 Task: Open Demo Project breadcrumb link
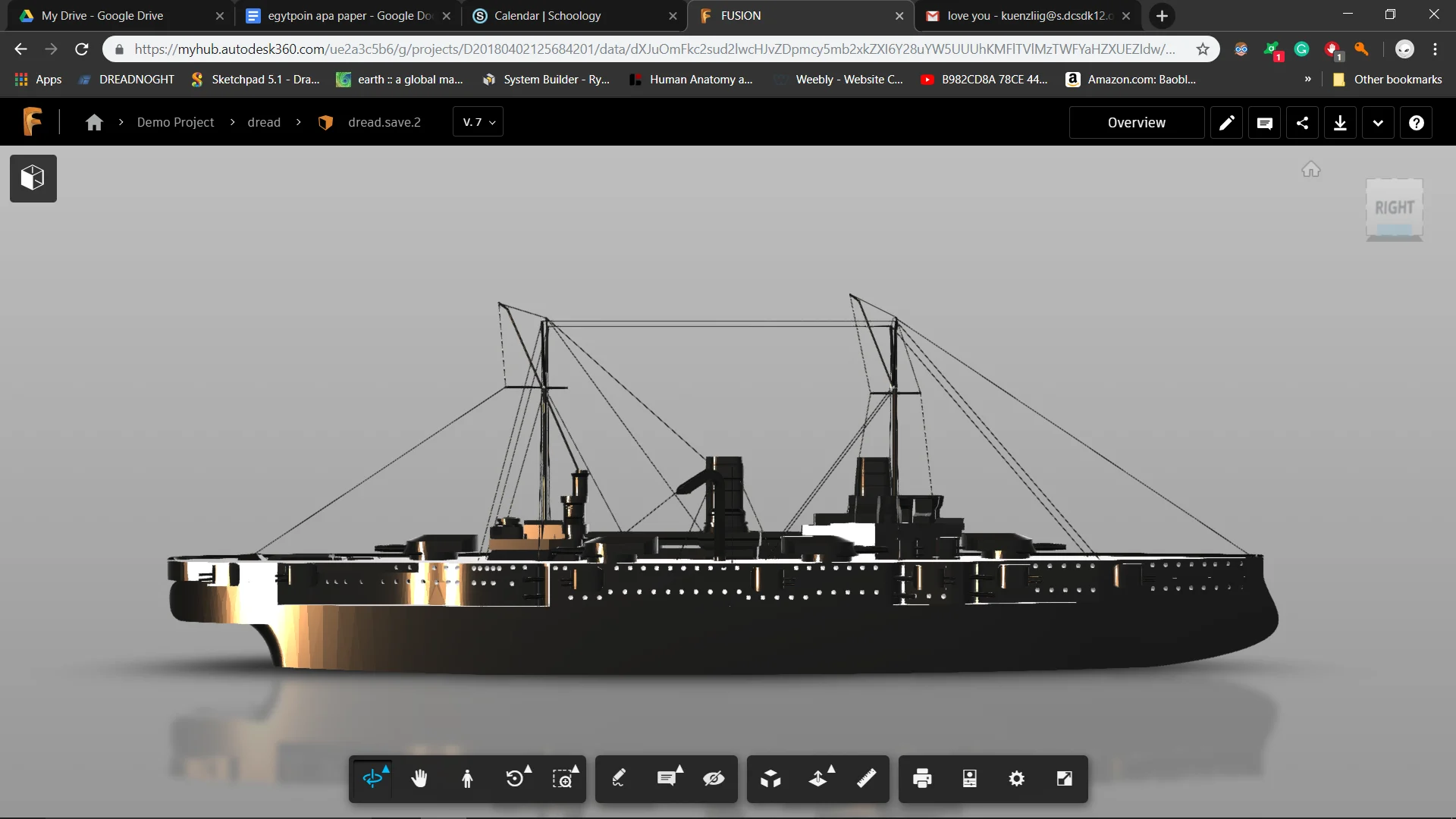(x=175, y=122)
